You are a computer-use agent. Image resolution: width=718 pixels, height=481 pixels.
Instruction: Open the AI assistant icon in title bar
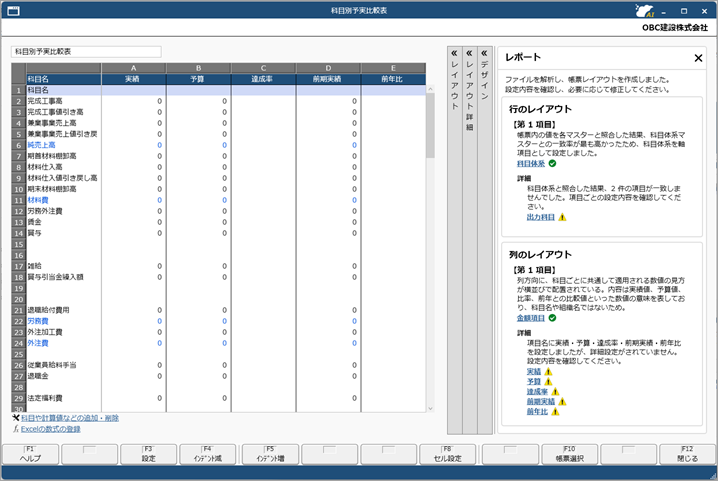pos(644,11)
